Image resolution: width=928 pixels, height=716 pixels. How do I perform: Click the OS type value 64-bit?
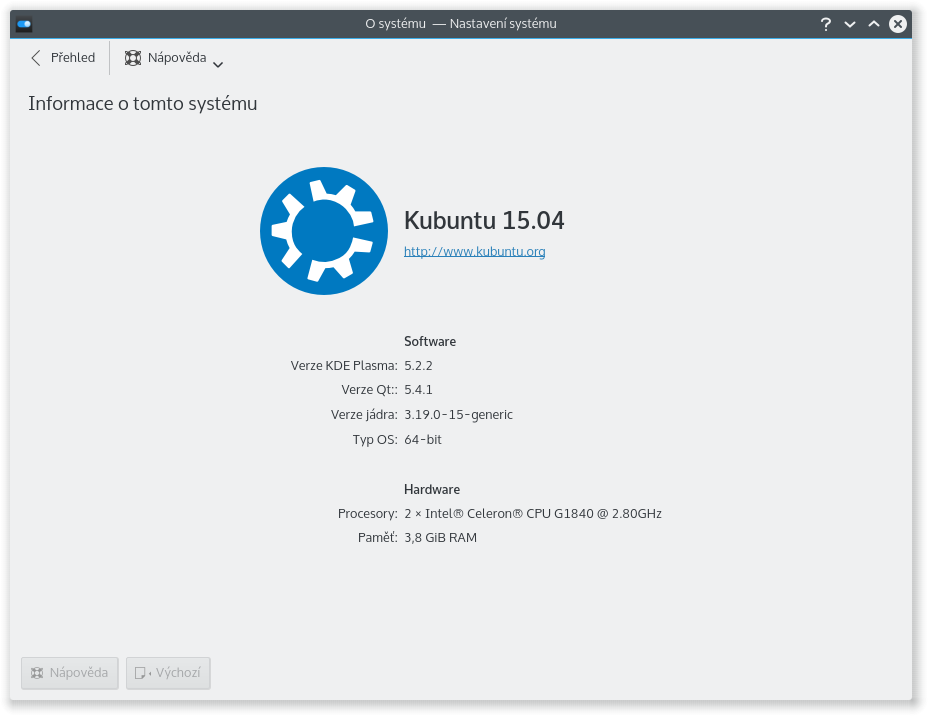coord(423,440)
